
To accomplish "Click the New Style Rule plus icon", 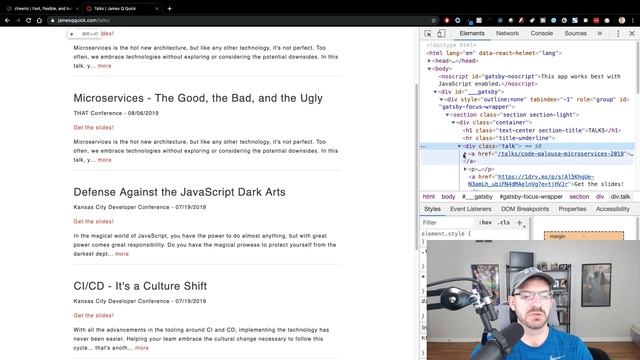I will coord(520,222).
